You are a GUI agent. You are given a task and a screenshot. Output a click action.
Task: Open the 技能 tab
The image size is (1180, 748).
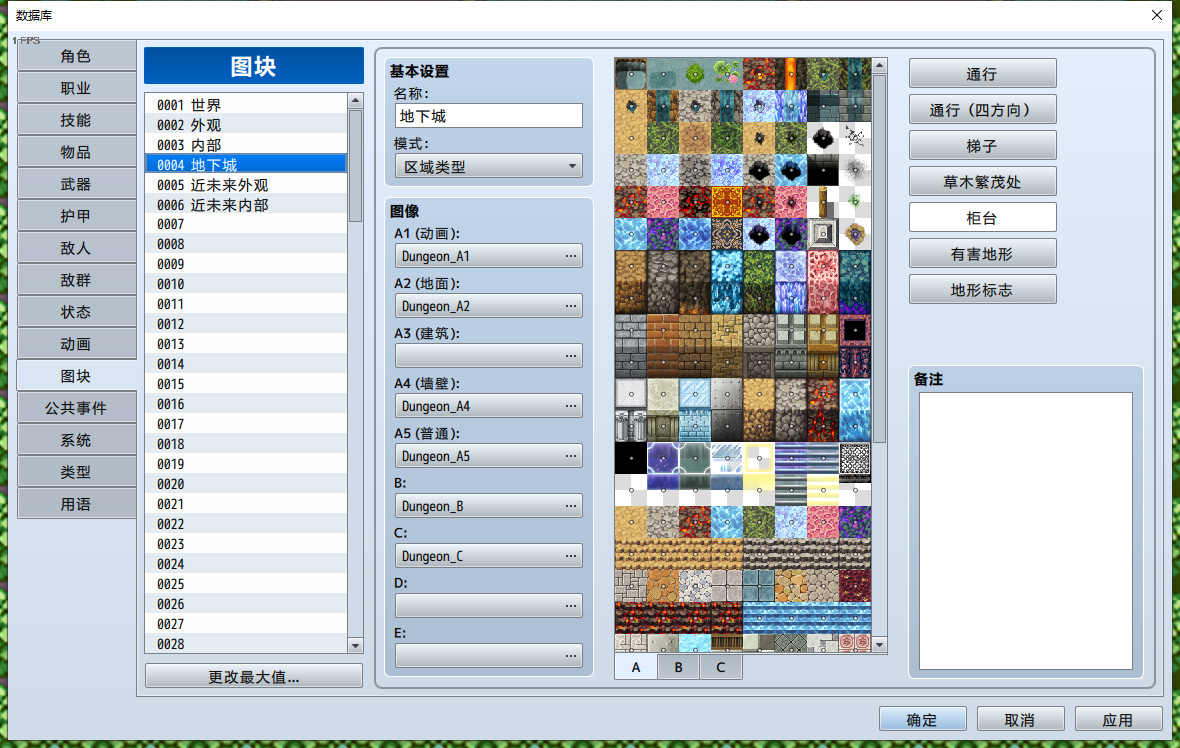[x=76, y=120]
